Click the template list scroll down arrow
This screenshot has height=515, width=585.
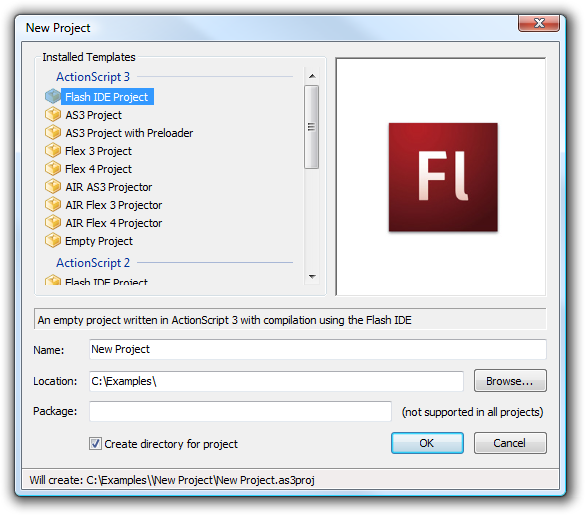coord(312,277)
